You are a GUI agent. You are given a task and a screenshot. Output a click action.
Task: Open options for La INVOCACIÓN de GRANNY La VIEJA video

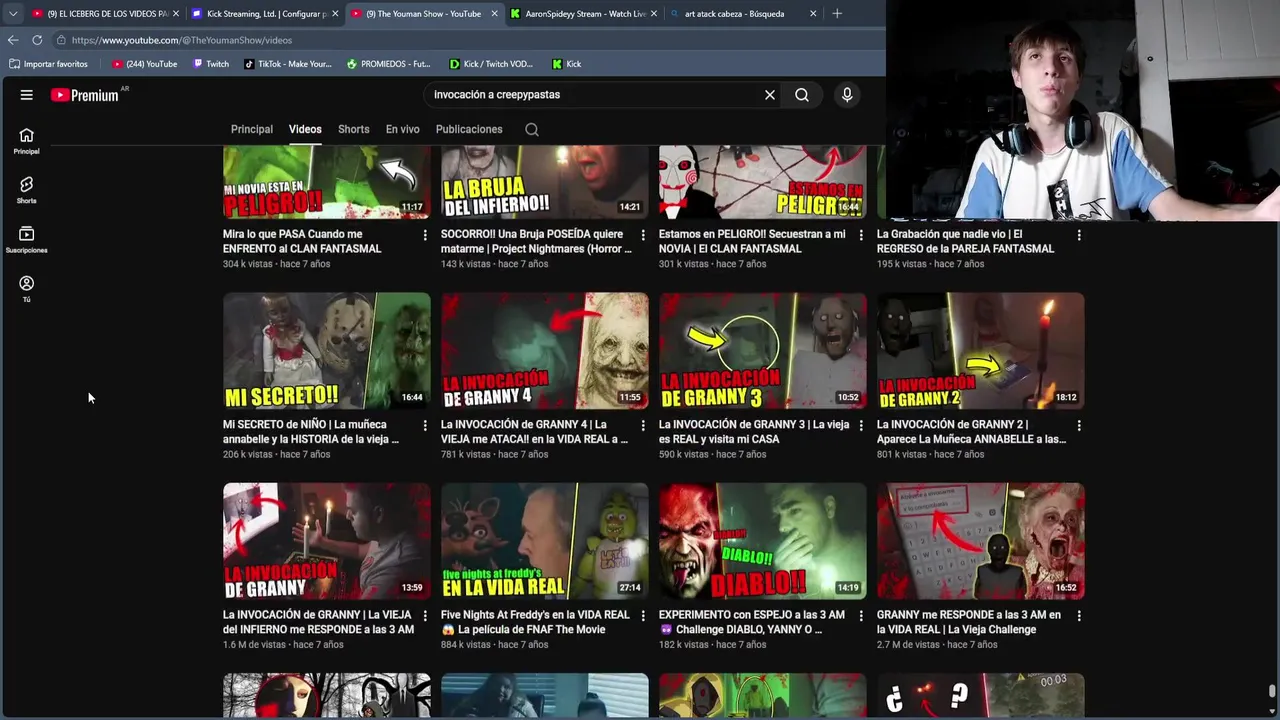click(425, 616)
